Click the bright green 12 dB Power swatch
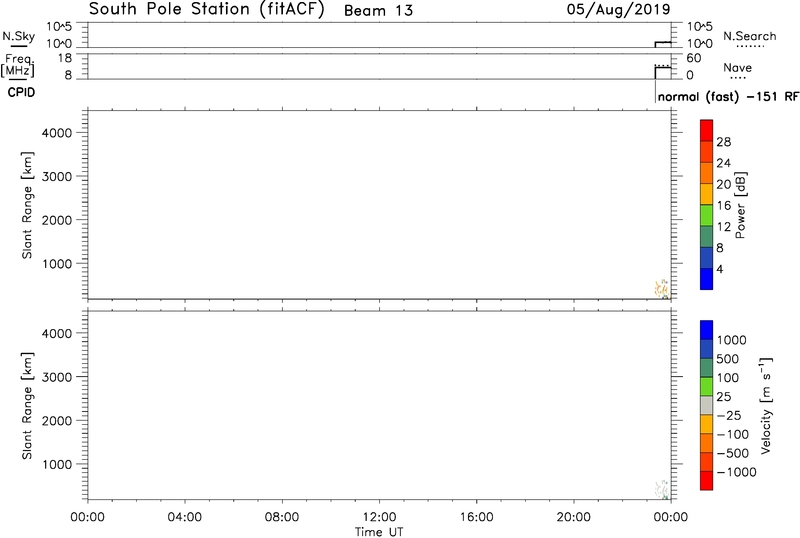The height and width of the screenshot is (538, 800). [x=706, y=215]
